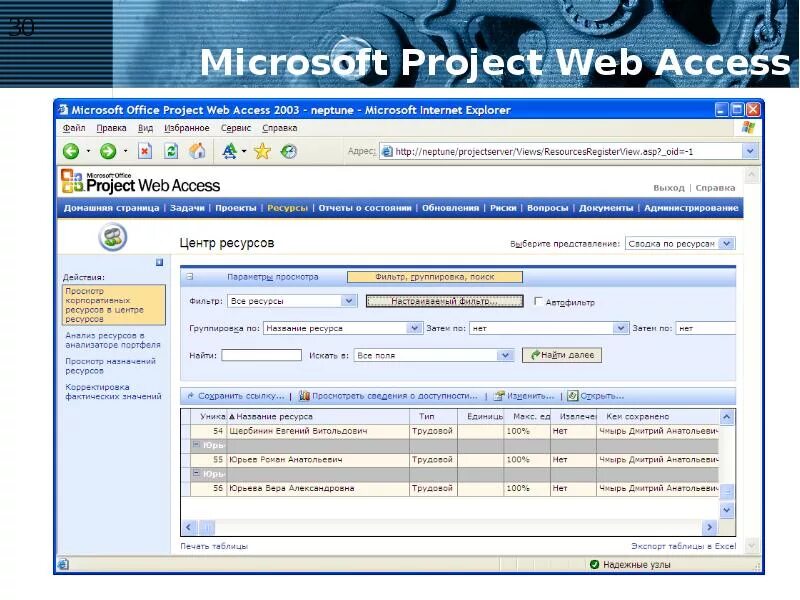Select the Ресурсы navigation tab
The height and width of the screenshot is (600, 800).
(287, 208)
